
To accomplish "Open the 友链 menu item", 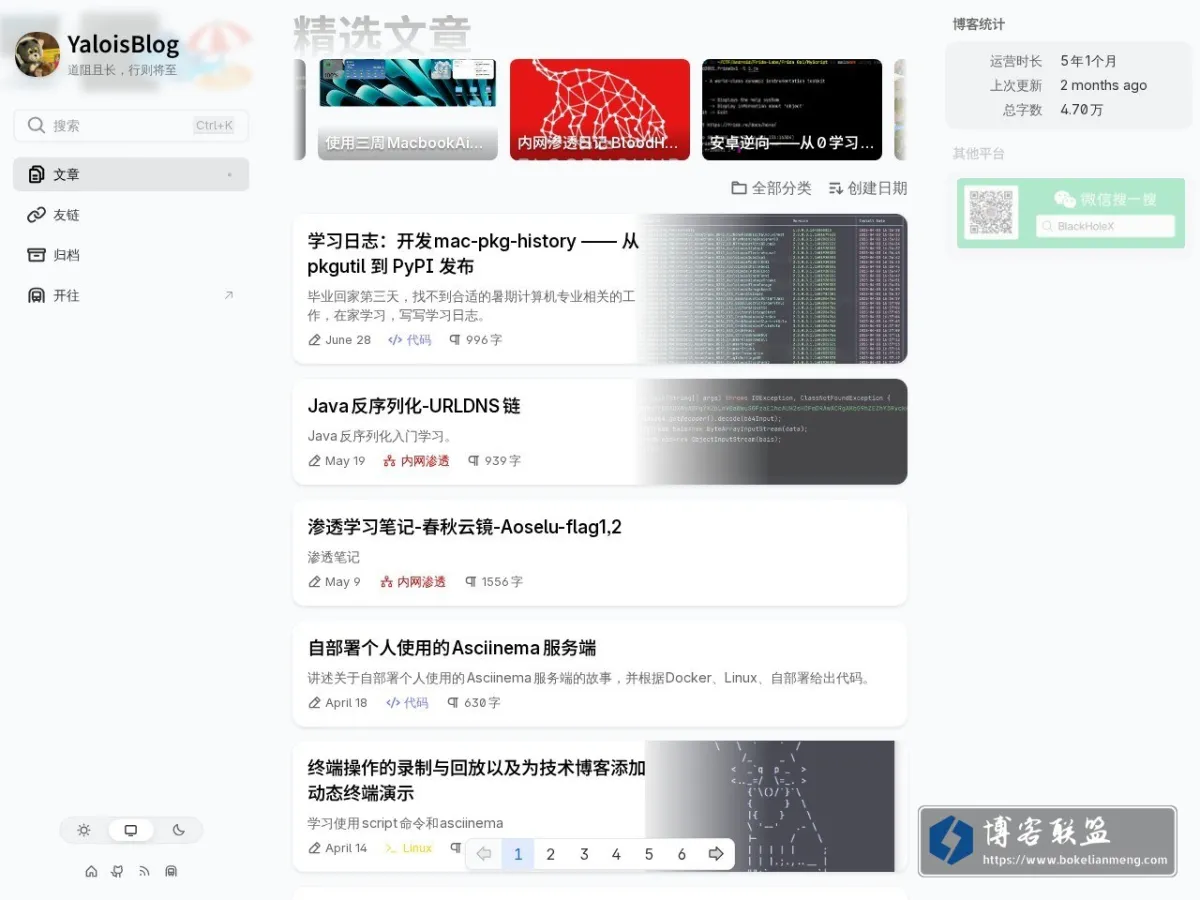I will click(131, 215).
